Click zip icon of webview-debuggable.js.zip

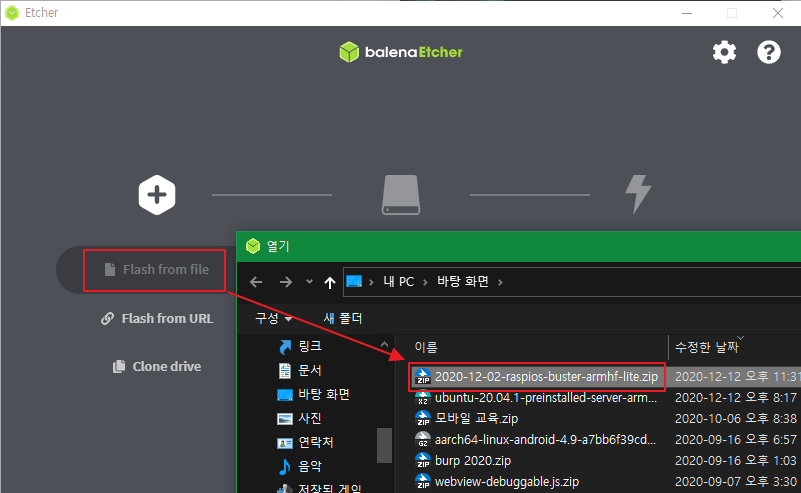point(423,481)
